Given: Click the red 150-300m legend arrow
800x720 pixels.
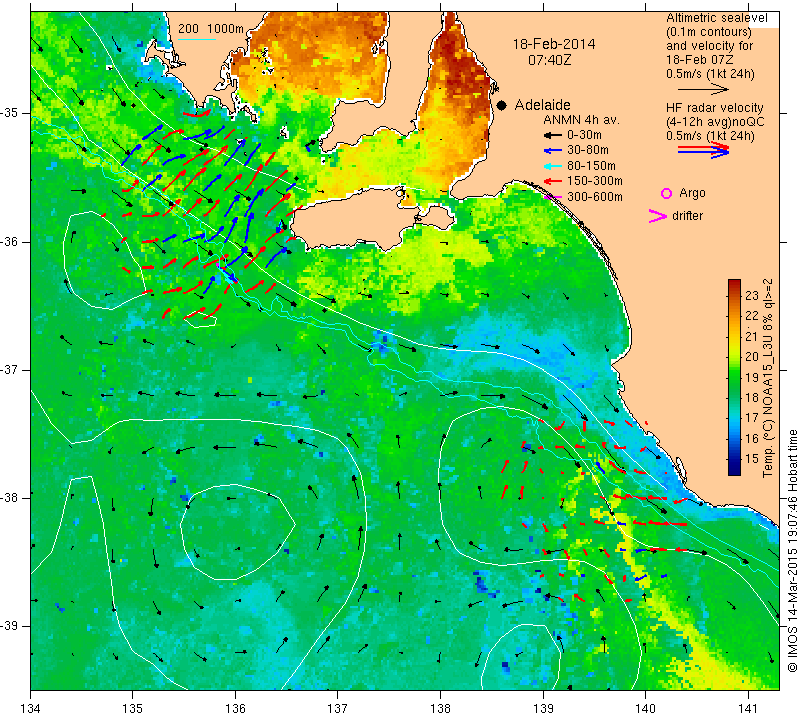Looking at the screenshot, I should (x=552, y=181).
